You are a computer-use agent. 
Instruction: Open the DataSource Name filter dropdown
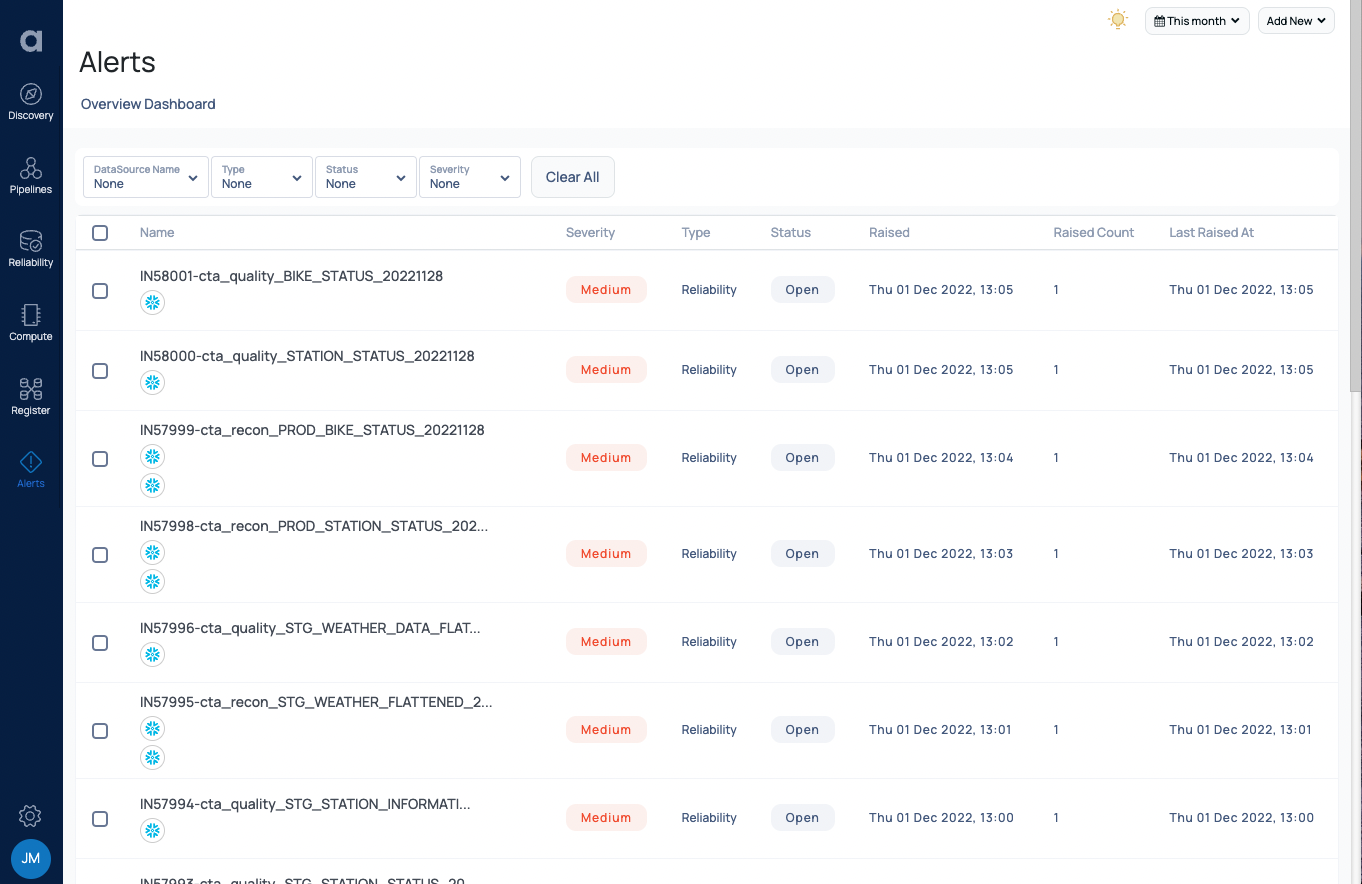145,177
